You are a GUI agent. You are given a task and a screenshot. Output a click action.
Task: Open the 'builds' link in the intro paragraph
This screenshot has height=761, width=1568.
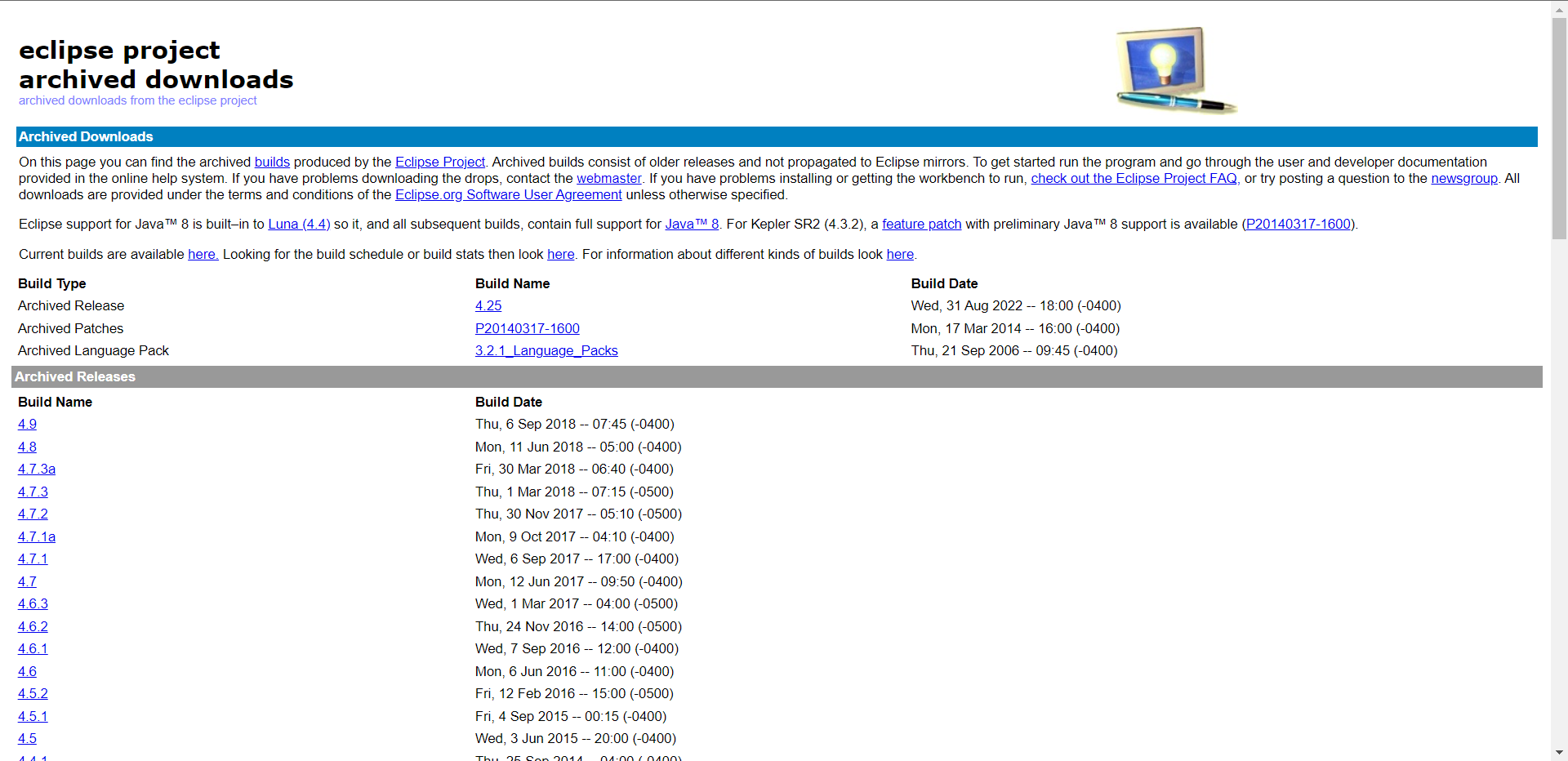pyautogui.click(x=272, y=162)
